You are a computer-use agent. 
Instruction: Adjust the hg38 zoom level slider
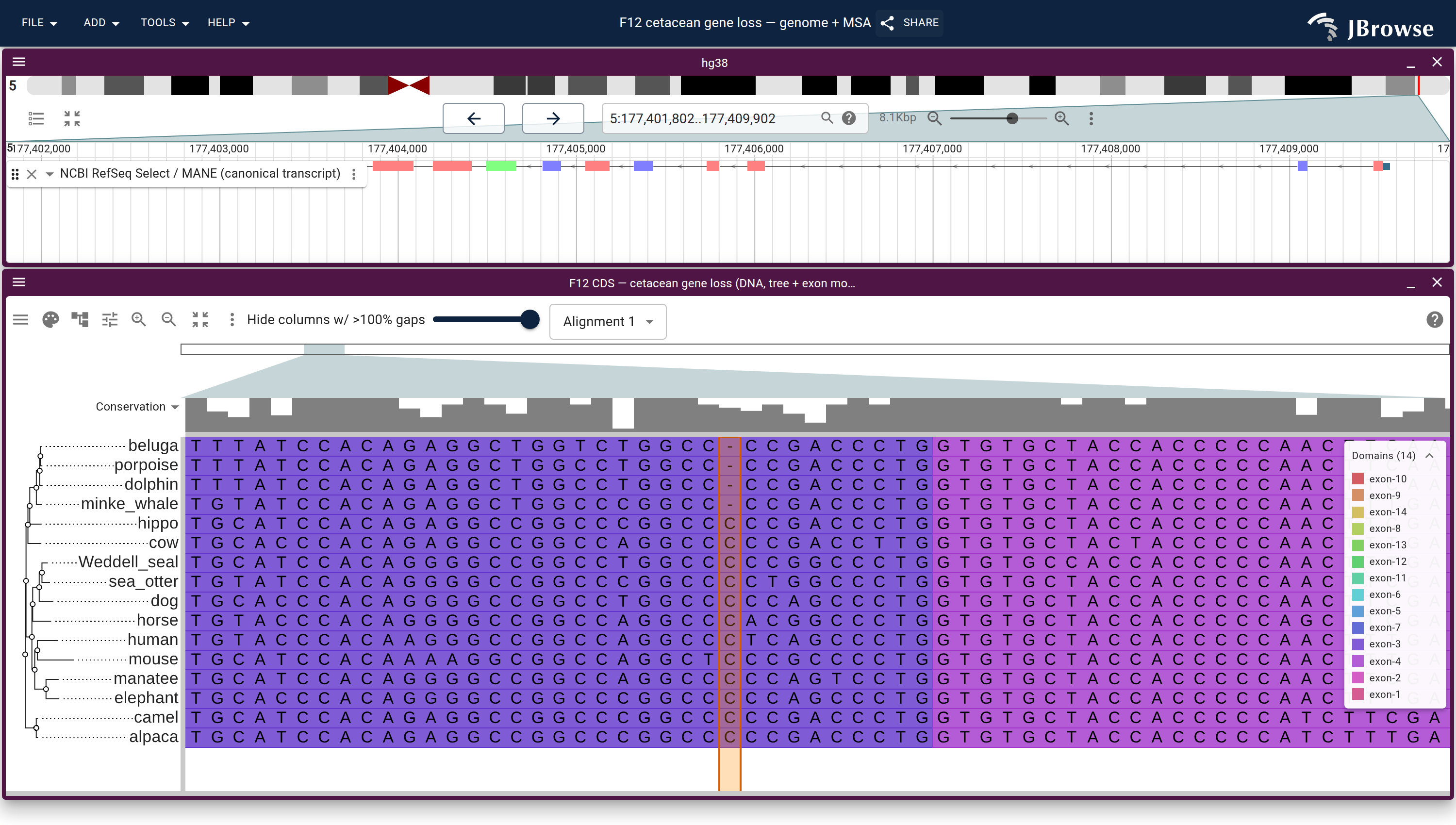click(x=998, y=118)
